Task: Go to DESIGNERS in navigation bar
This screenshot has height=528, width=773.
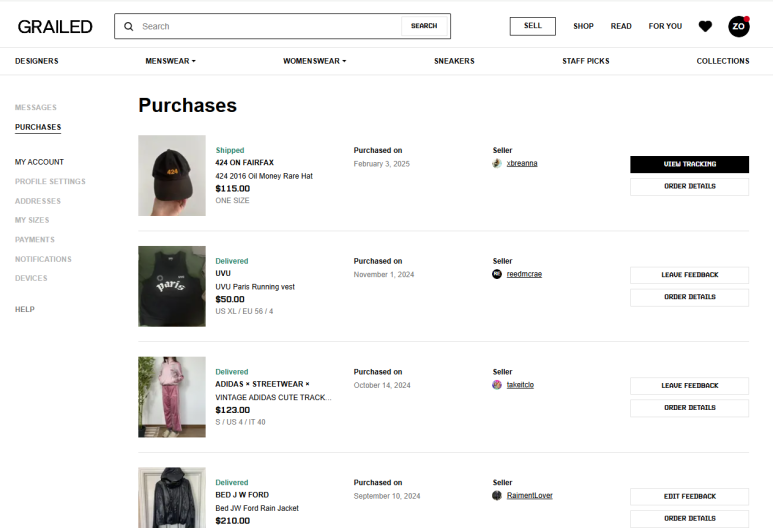Action: coord(36,61)
